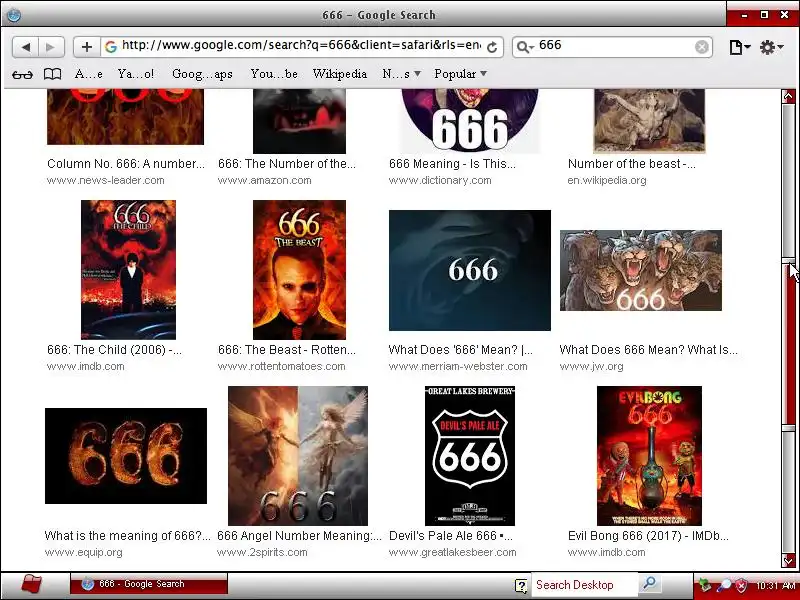This screenshot has width=800, height=600.
Task: Open '666: The Number of the...' Amazon result
Action: click(287, 164)
